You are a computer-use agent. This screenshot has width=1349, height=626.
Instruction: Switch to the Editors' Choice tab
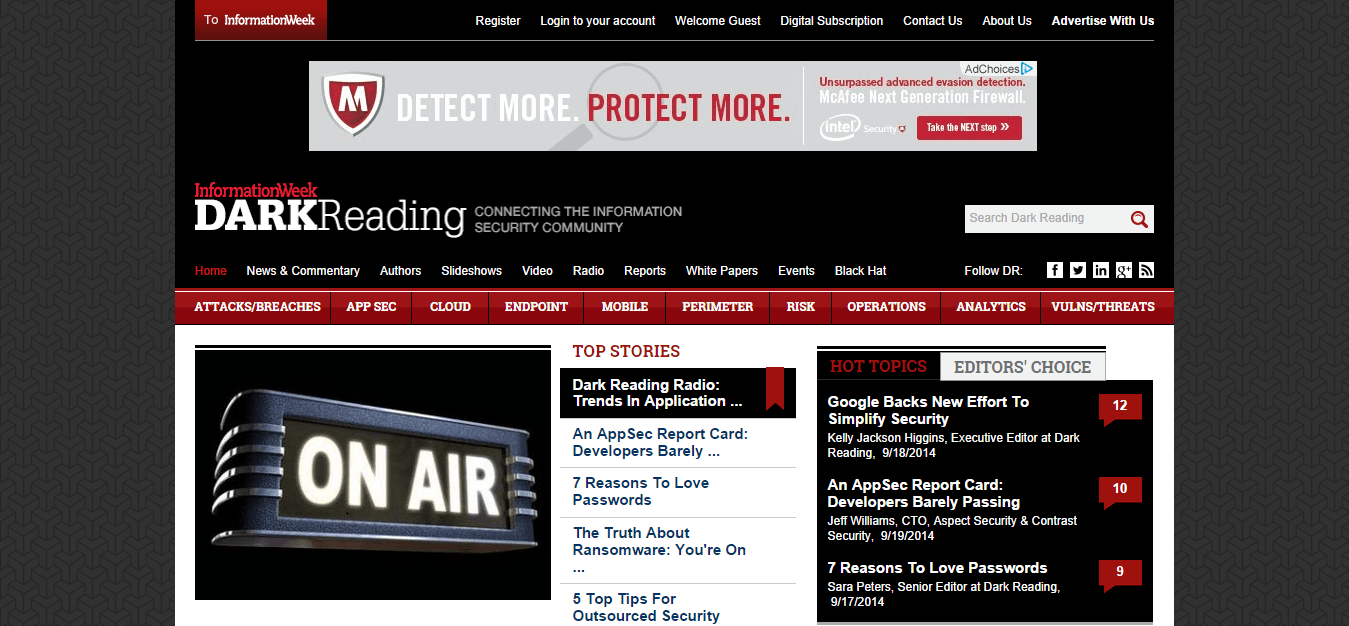tap(1022, 367)
